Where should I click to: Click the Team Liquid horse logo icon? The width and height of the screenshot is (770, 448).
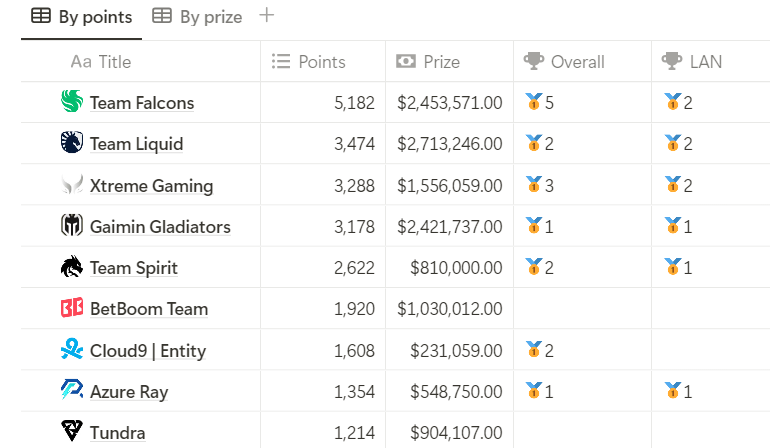click(72, 142)
